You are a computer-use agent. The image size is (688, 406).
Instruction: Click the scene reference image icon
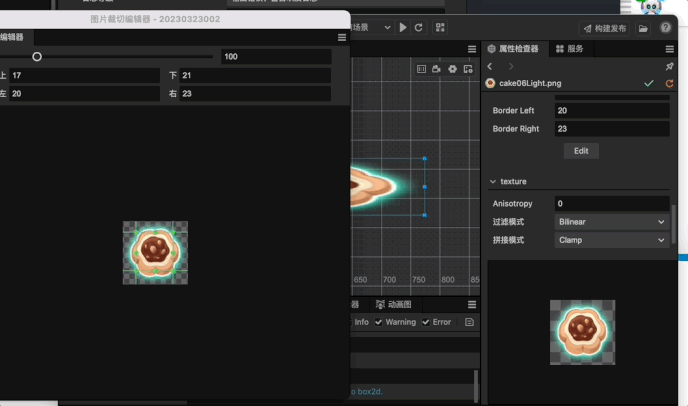(x=468, y=69)
